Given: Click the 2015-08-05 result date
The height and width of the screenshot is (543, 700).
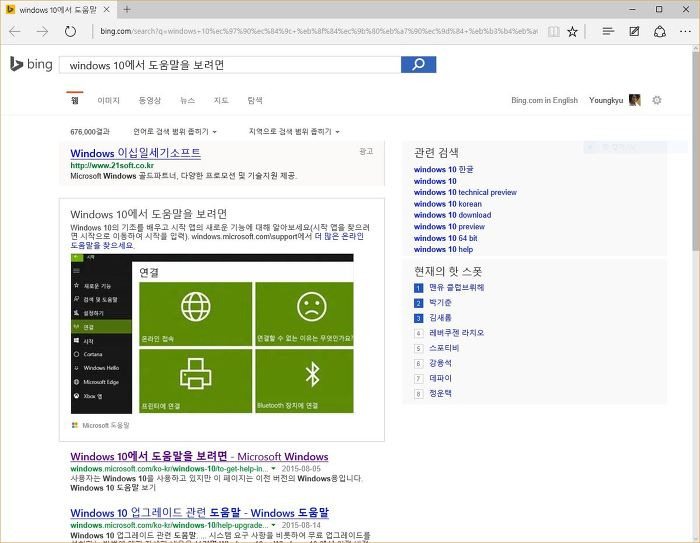Looking at the screenshot, I should tap(301, 469).
